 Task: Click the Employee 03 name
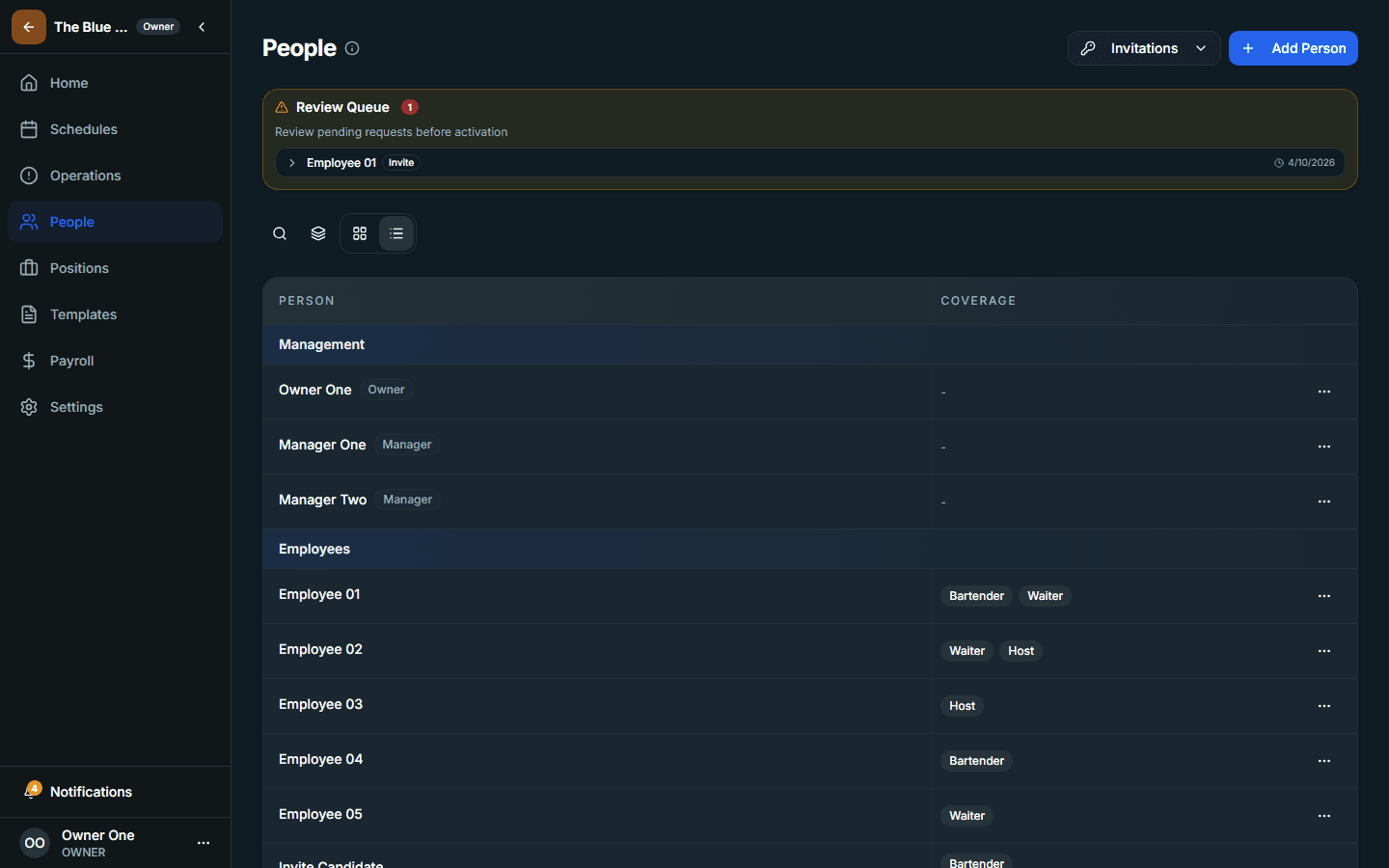click(320, 704)
